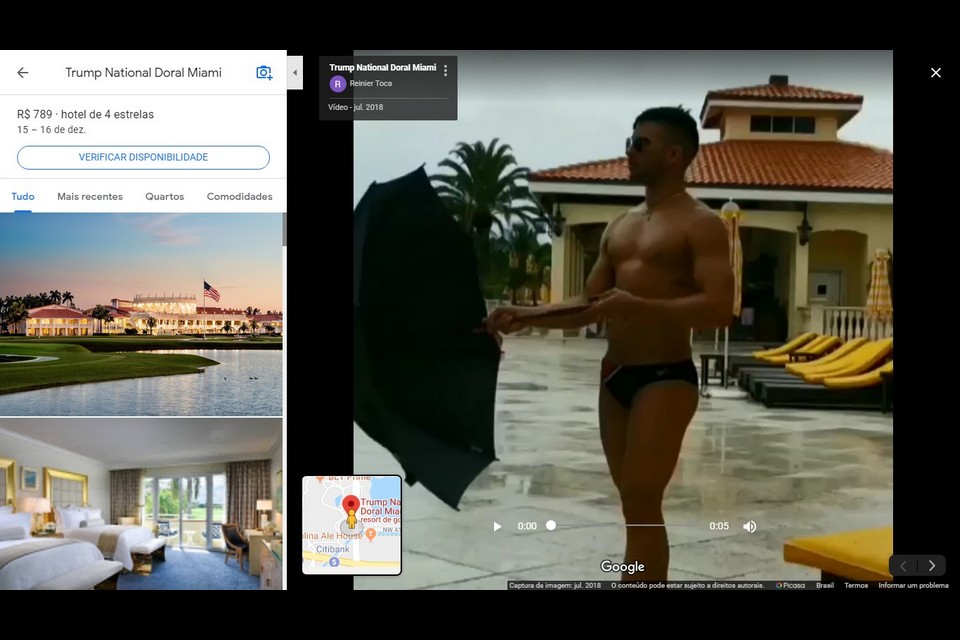Switch to the Comodidades tab
960x640 pixels.
pyautogui.click(x=239, y=197)
